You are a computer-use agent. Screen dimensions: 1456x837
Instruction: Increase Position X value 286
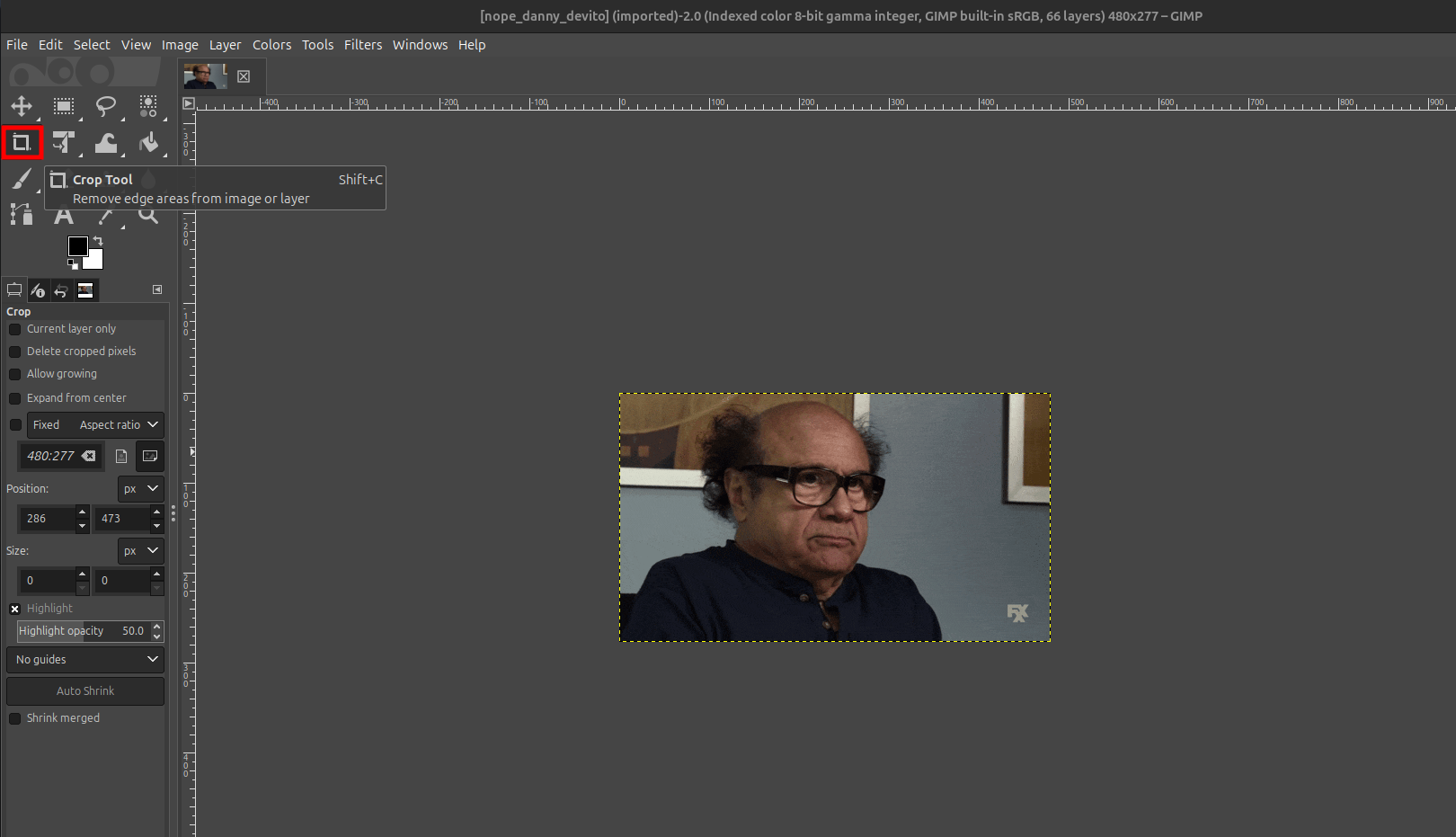tap(82, 512)
